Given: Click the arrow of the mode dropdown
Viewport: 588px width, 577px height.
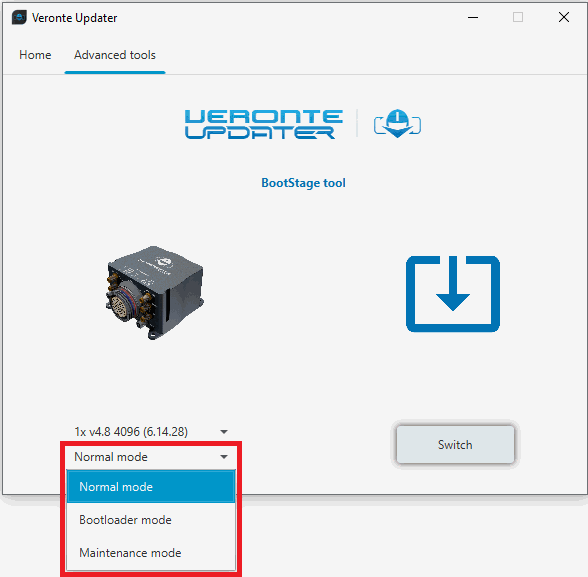Looking at the screenshot, I should (224, 457).
